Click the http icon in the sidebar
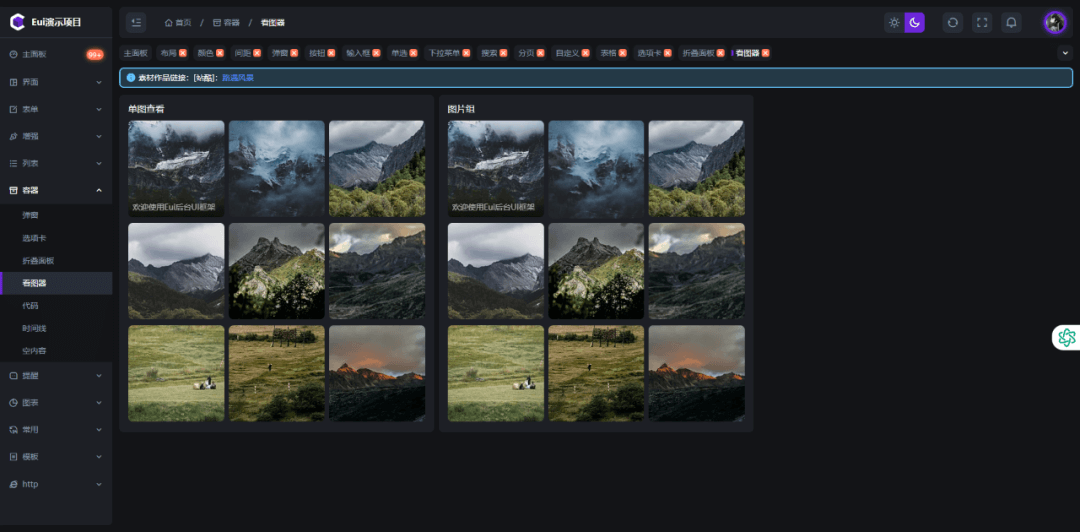Viewport: 1080px width, 532px height. 13,484
